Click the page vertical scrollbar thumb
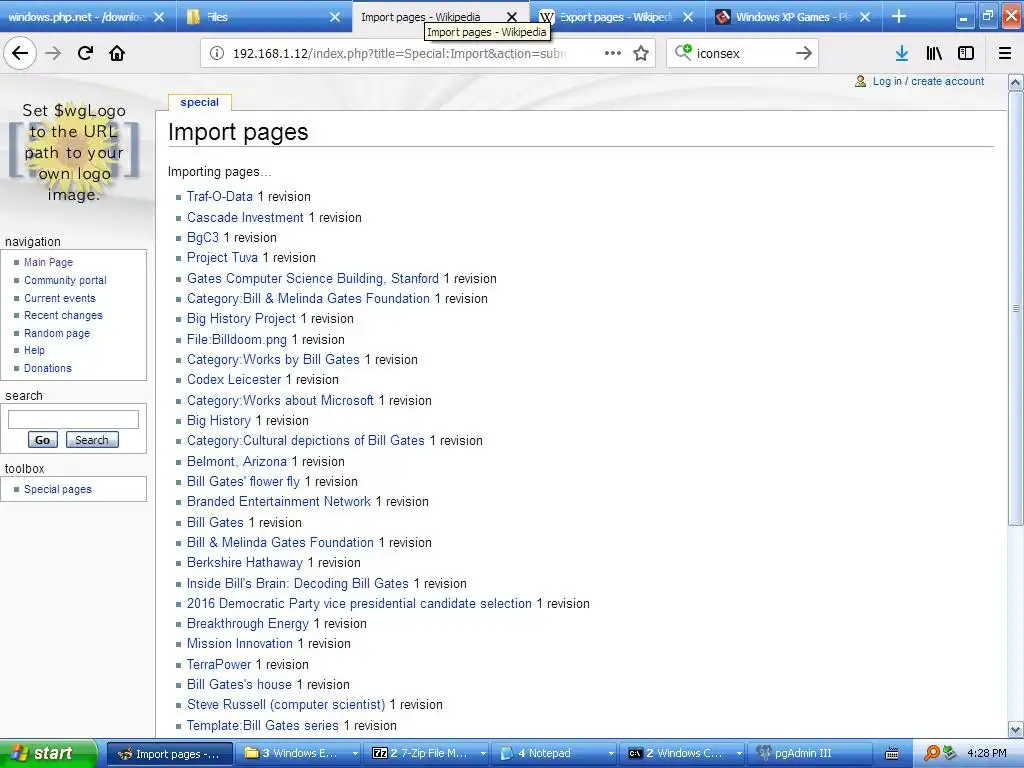This screenshot has width=1024, height=768. [x=1016, y=308]
